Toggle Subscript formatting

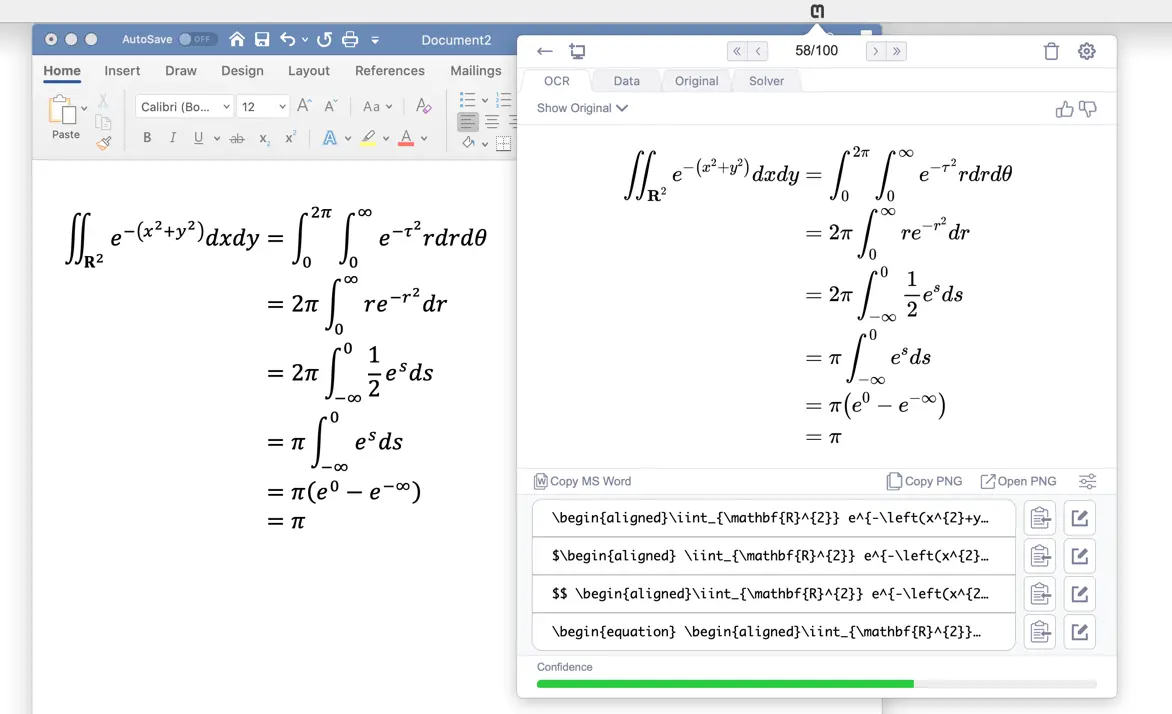click(x=264, y=139)
